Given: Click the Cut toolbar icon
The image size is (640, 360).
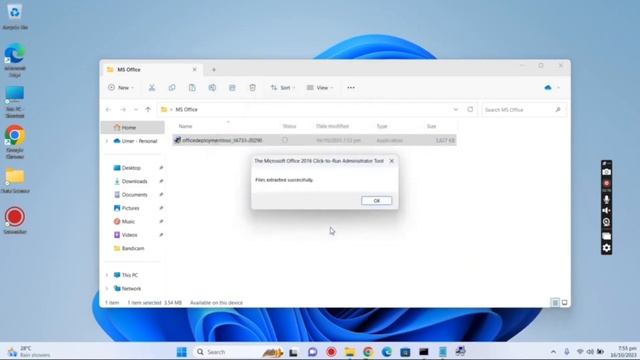Looking at the screenshot, I should pyautogui.click(x=151, y=88).
